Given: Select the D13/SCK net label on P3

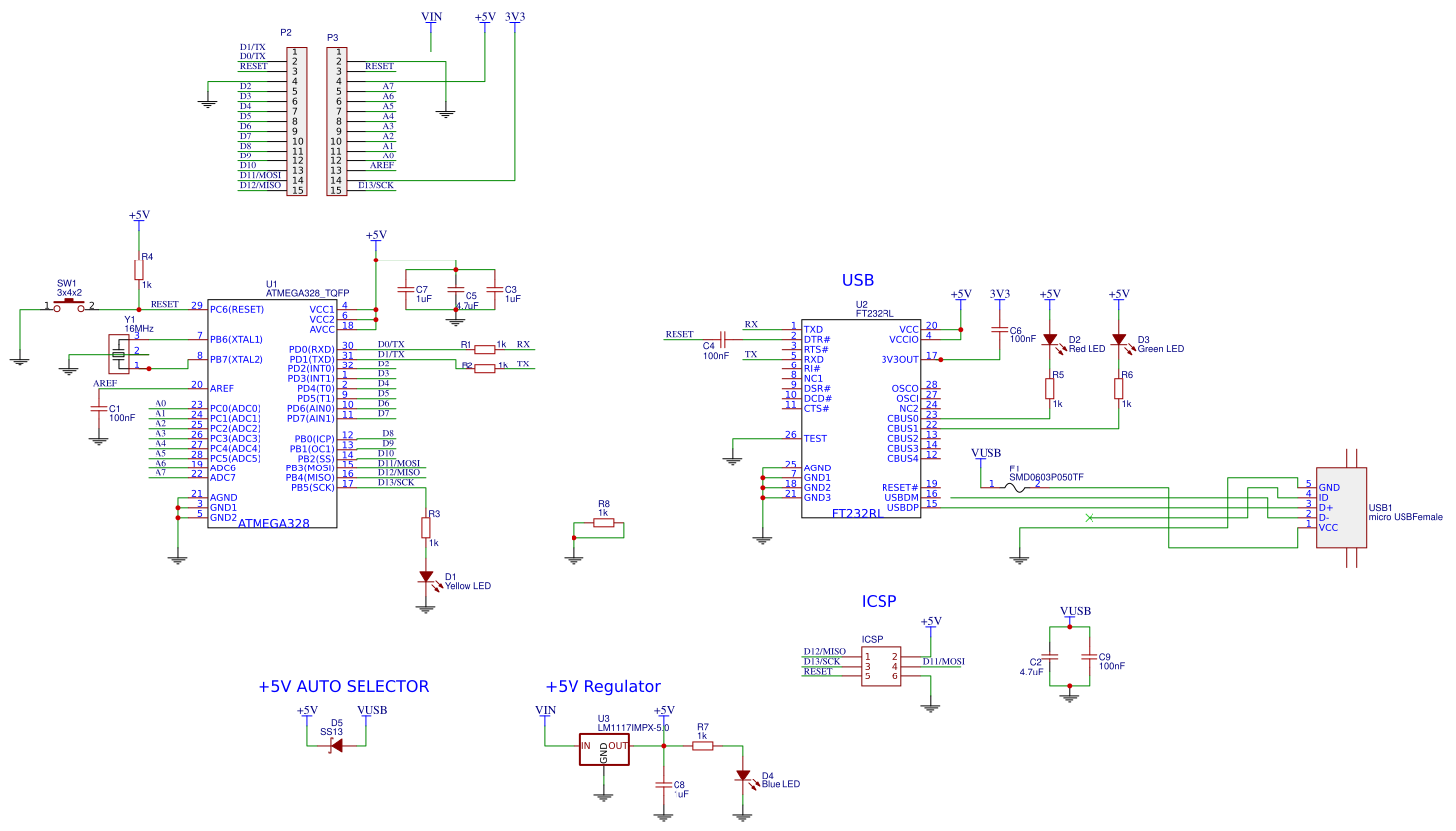Looking at the screenshot, I should click(x=375, y=185).
